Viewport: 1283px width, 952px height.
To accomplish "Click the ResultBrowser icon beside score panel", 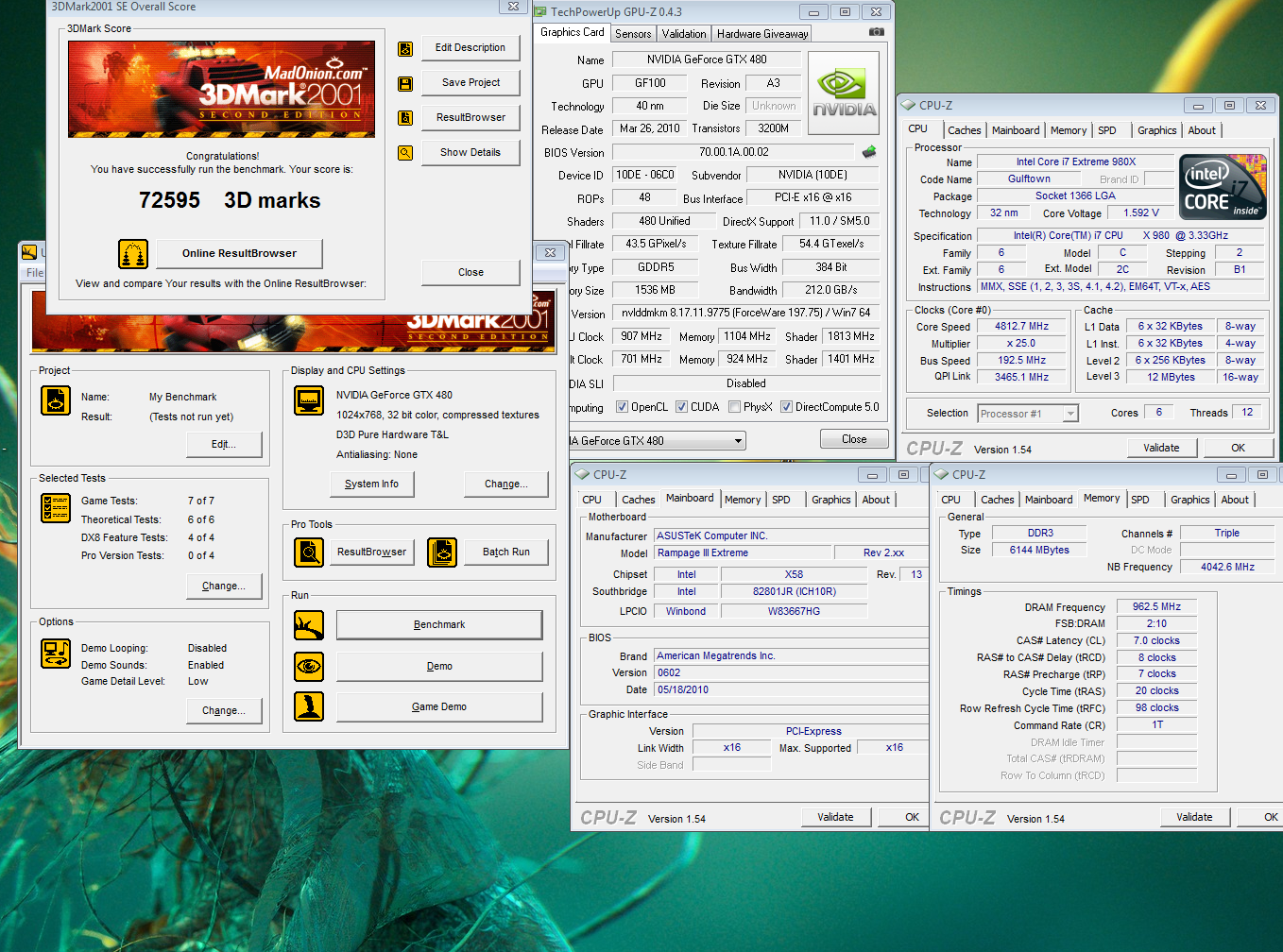I will pos(405,118).
